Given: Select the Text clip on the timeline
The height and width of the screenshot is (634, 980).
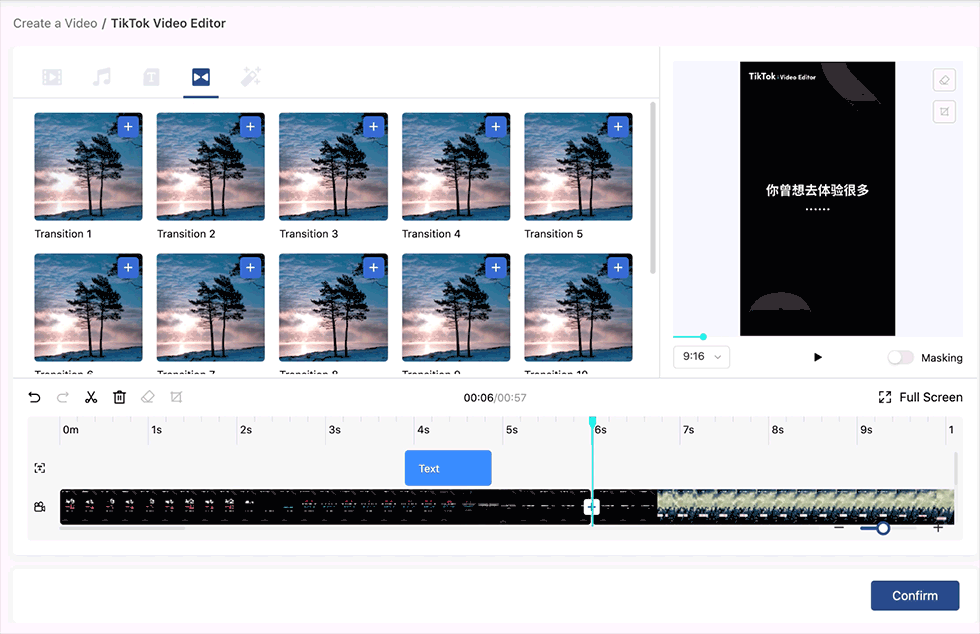Looking at the screenshot, I should 447,467.
